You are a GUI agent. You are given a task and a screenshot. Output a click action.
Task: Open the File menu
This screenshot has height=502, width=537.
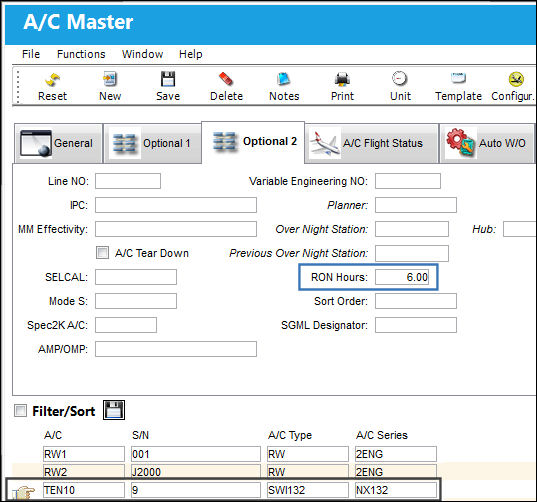(x=31, y=54)
